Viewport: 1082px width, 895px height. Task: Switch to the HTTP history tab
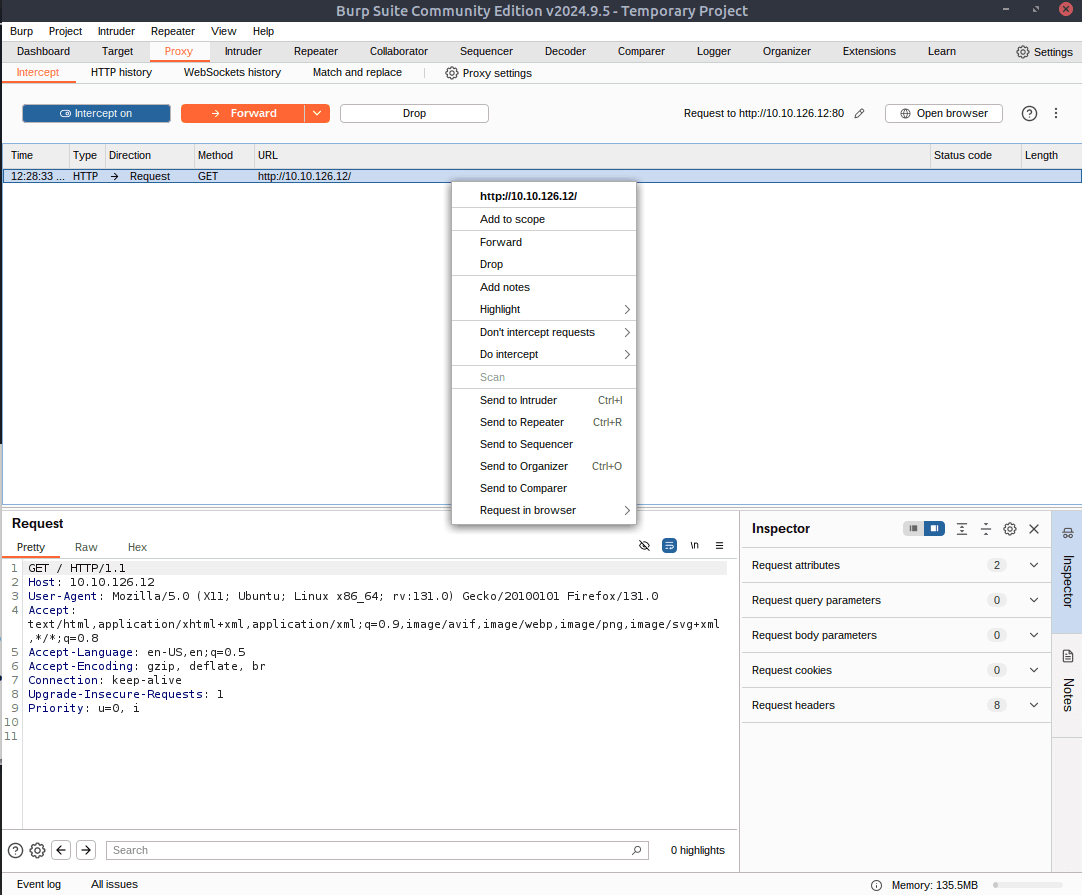pos(121,72)
